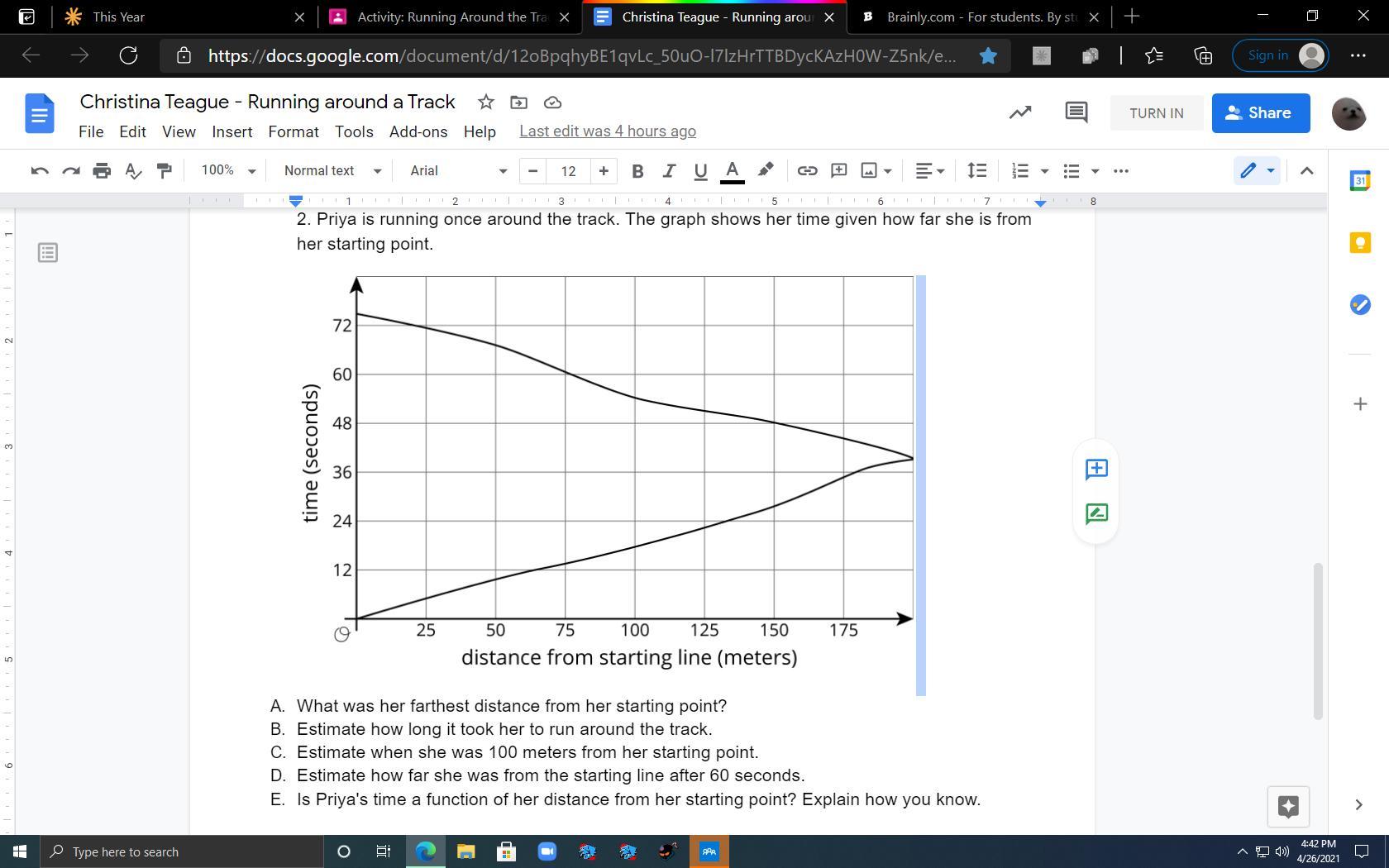Decrease the font size
Image resolution: width=1389 pixels, height=868 pixels.
[x=533, y=171]
